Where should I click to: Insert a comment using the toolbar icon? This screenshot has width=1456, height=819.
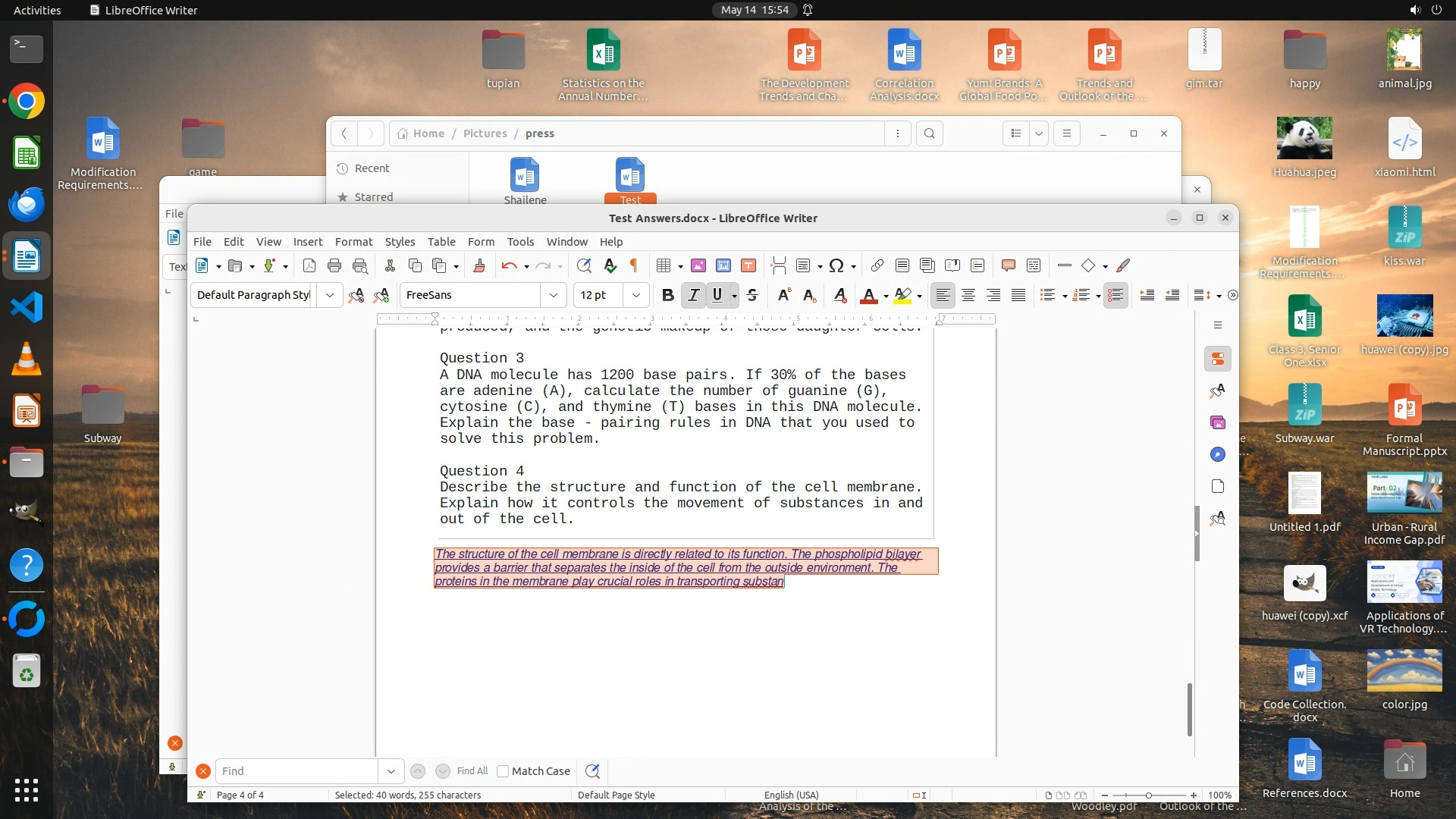(x=1008, y=265)
